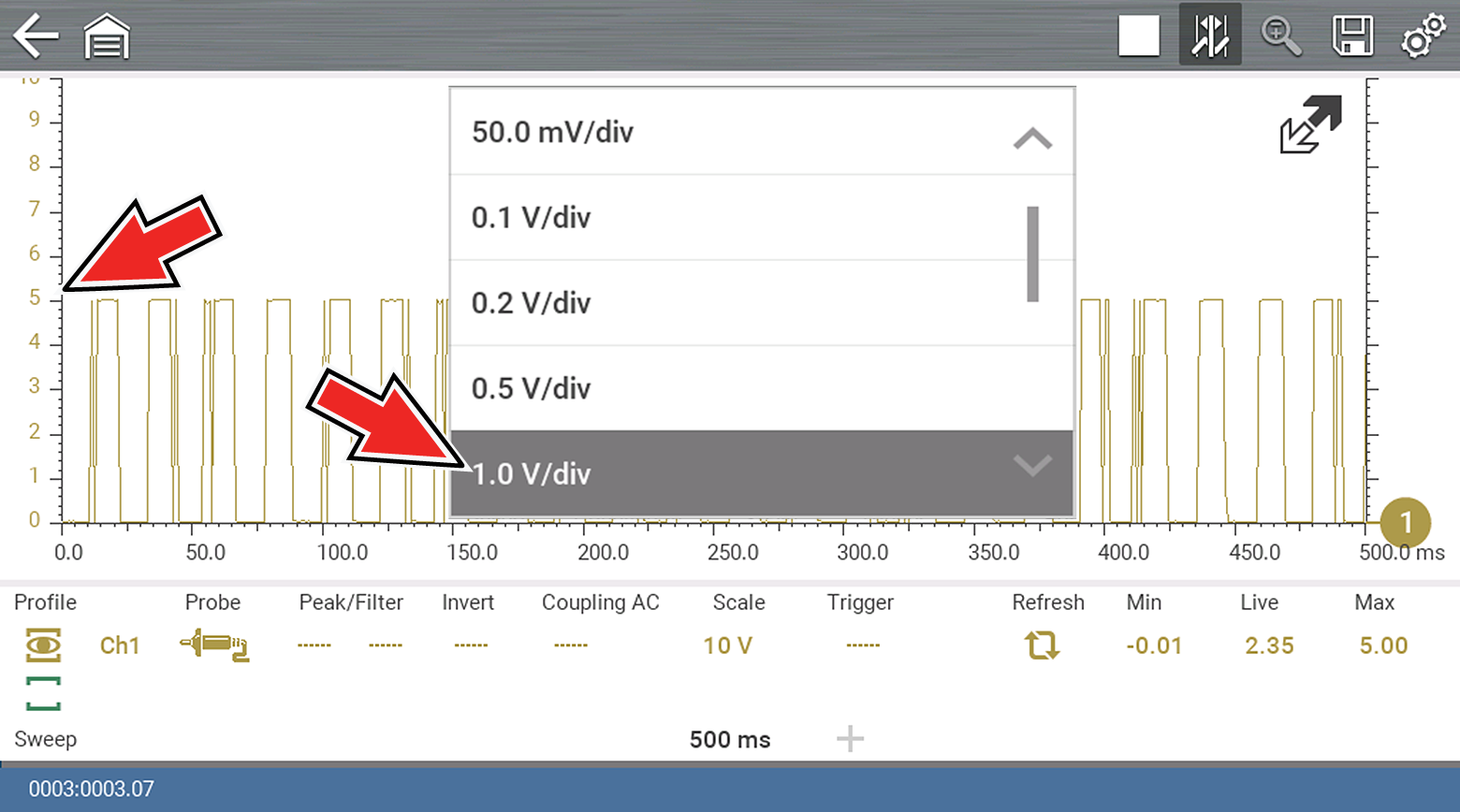Open the Scale 10 V dropdown
This screenshot has height=812, width=1460.
727,645
